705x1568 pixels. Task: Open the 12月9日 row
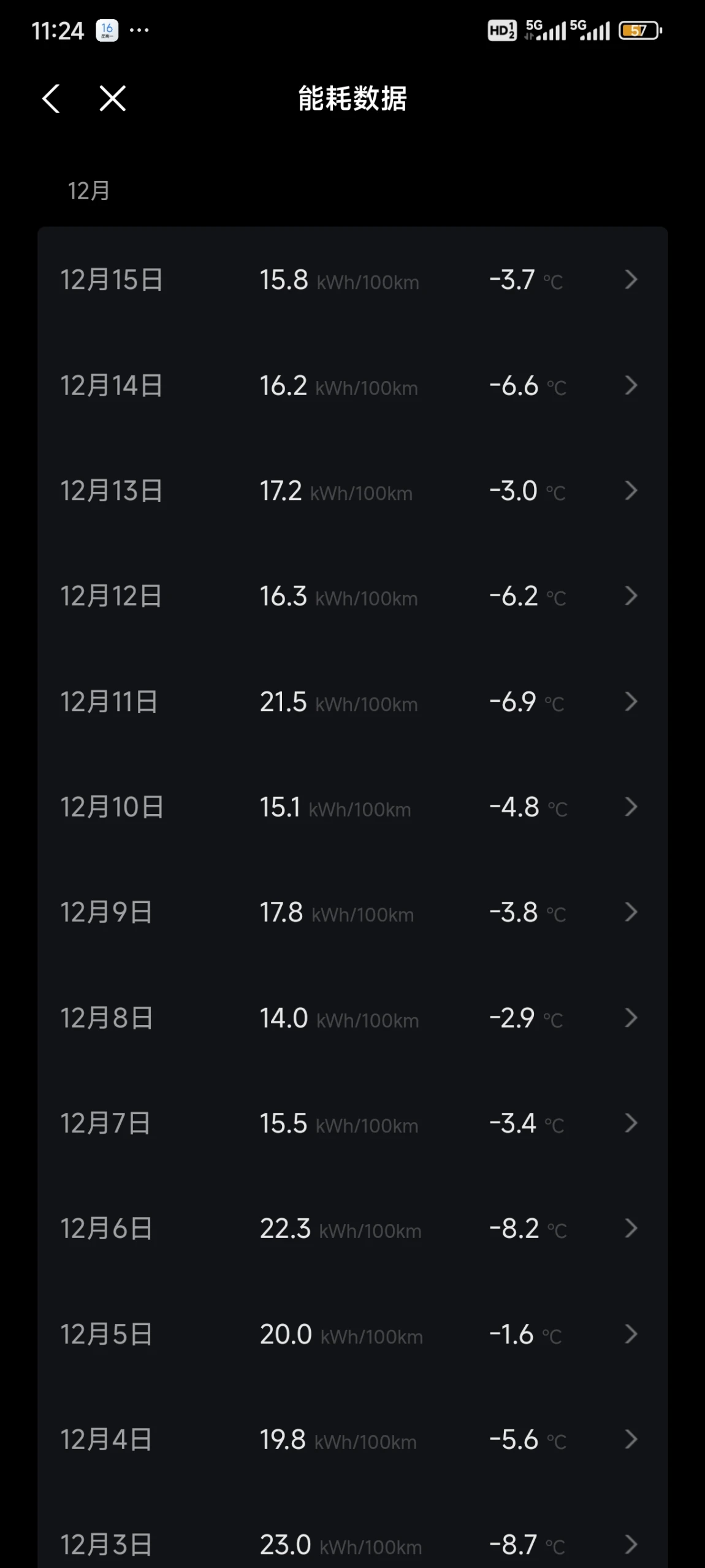(352, 912)
